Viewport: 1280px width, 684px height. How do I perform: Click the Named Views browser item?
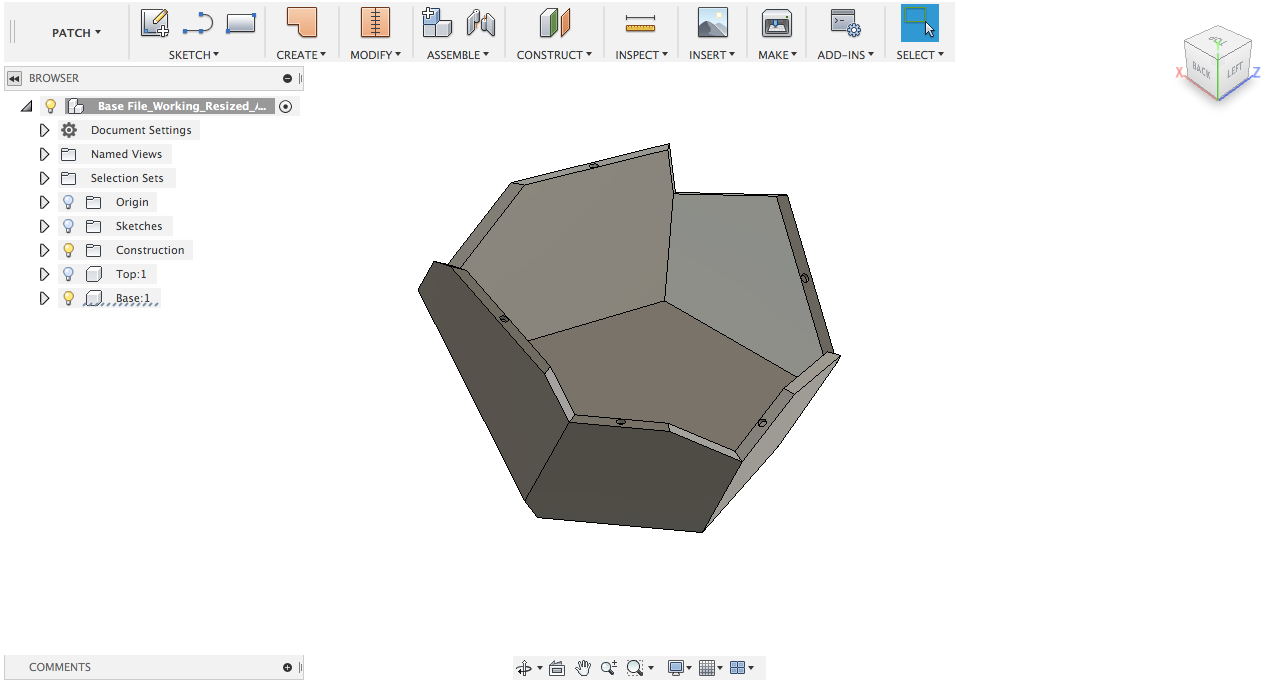(x=126, y=154)
